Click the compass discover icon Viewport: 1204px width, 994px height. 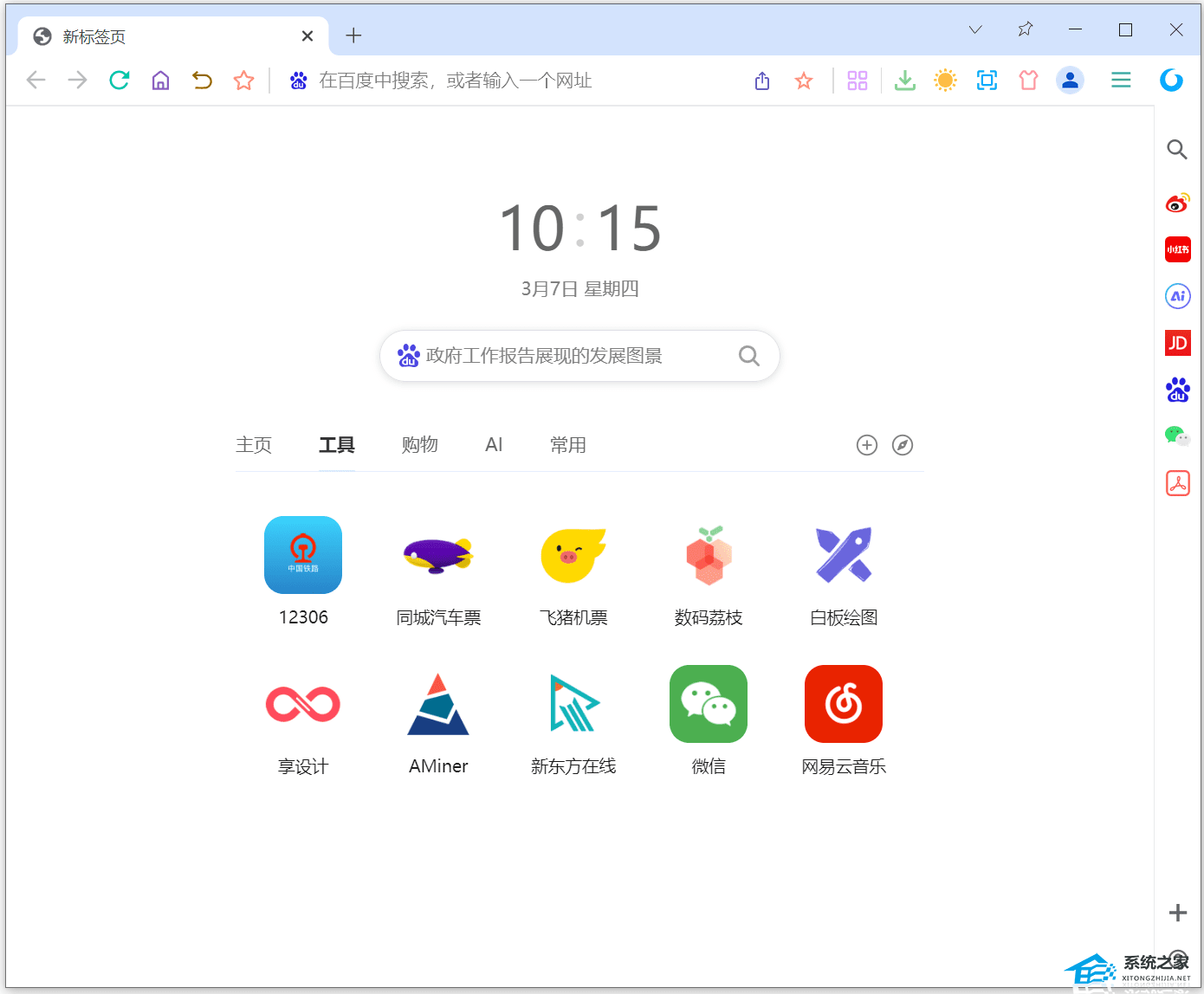coord(903,445)
